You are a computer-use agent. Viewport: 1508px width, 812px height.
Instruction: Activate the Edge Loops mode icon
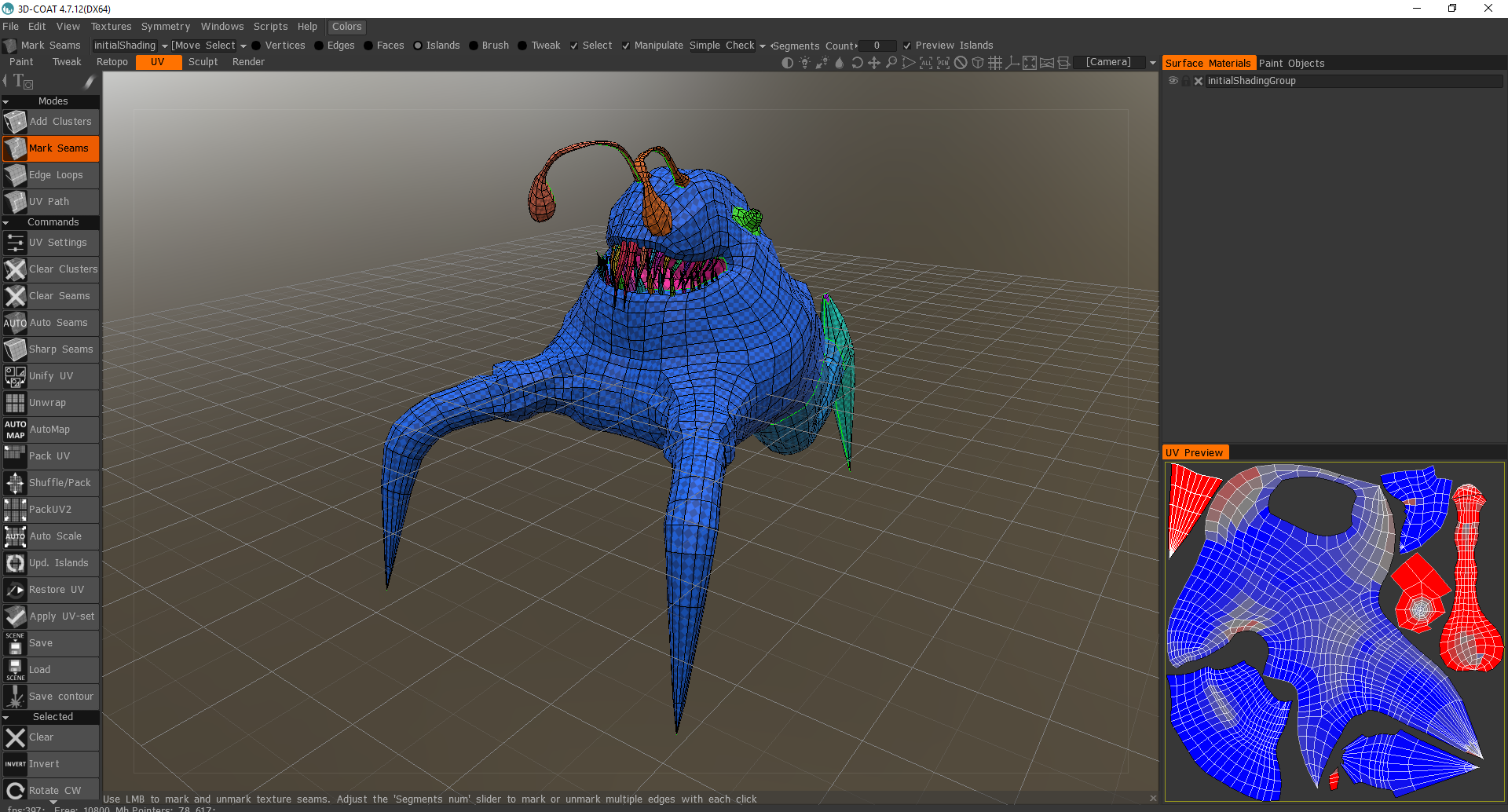15,175
